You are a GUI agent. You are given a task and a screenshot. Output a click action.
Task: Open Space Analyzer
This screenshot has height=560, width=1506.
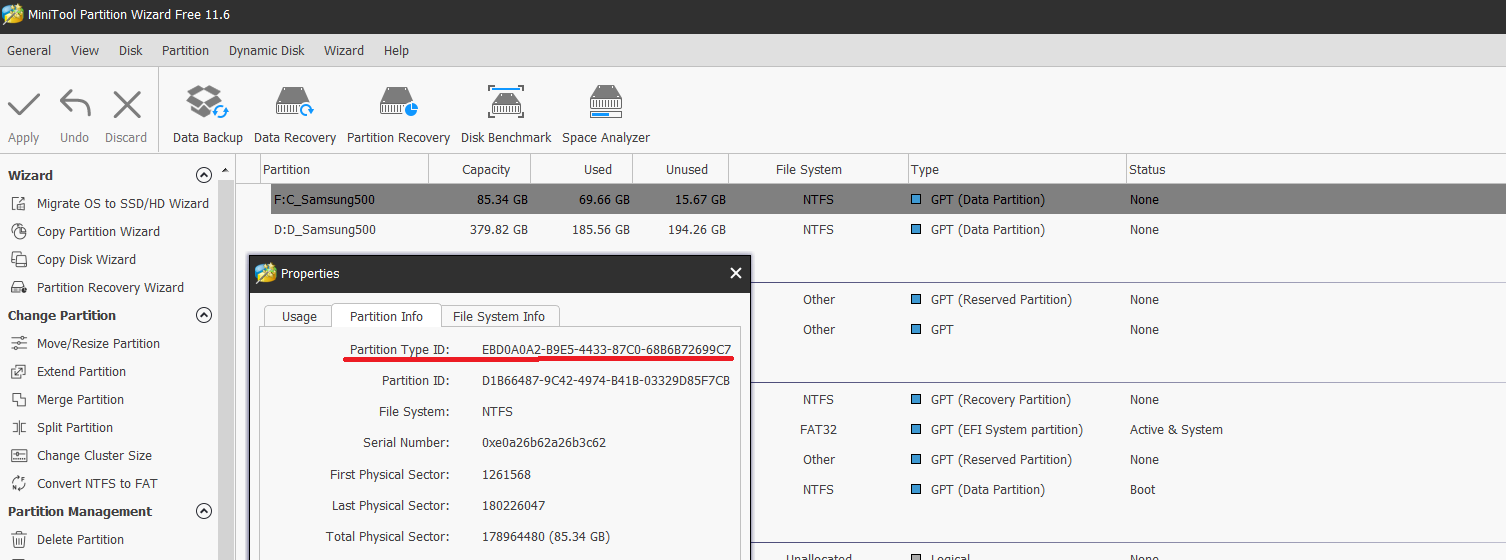pos(605,114)
